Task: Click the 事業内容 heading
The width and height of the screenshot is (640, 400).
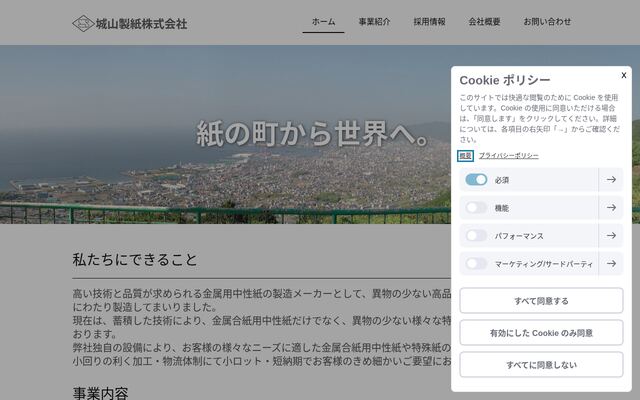Action: pos(100,393)
